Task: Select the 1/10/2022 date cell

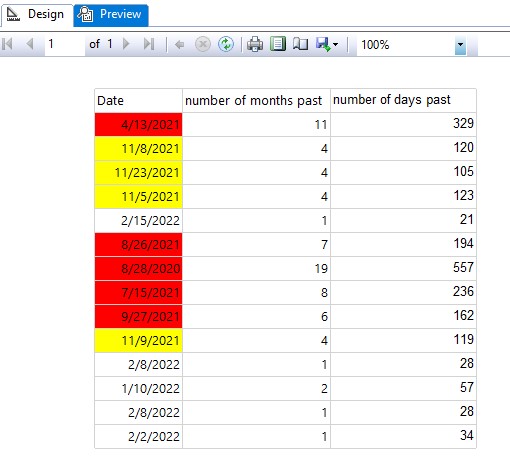Action: [x=138, y=388]
